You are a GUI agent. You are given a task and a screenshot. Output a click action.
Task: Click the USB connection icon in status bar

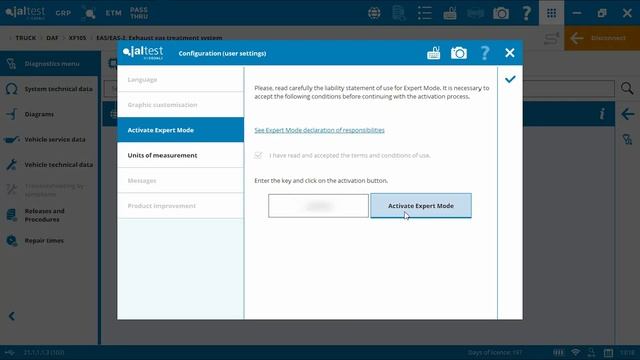9,352
